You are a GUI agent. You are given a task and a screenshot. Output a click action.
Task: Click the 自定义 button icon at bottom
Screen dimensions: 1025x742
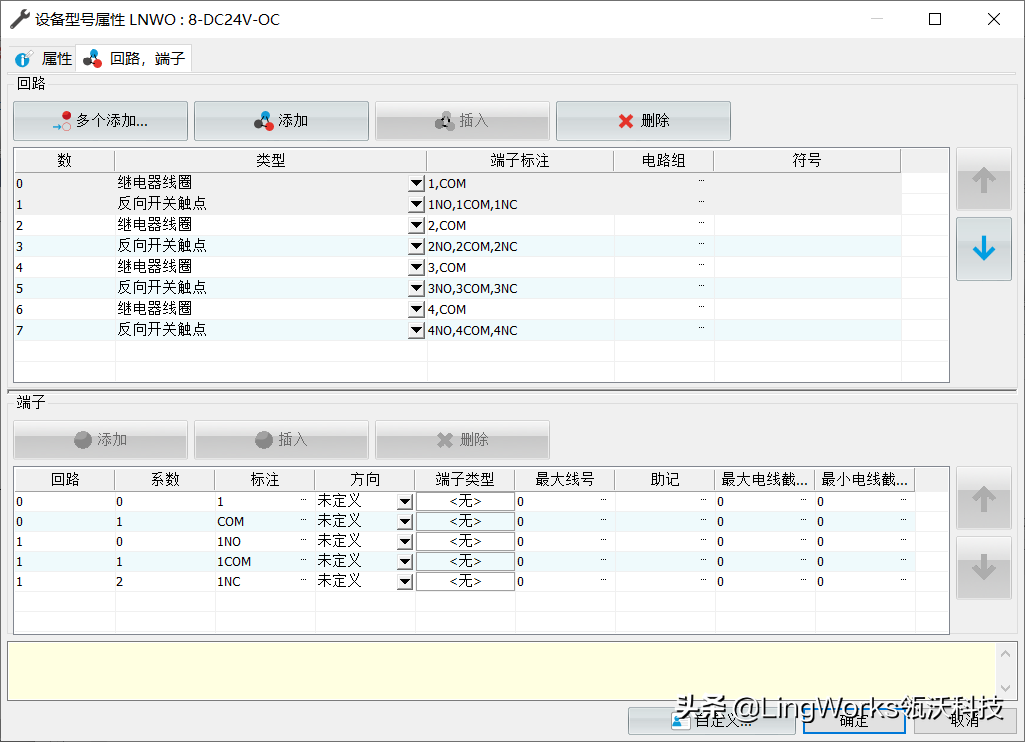click(682, 720)
